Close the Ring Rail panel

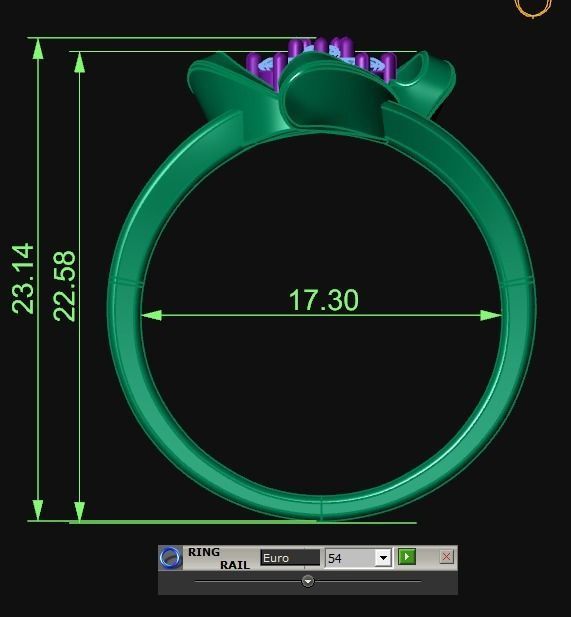point(446,557)
